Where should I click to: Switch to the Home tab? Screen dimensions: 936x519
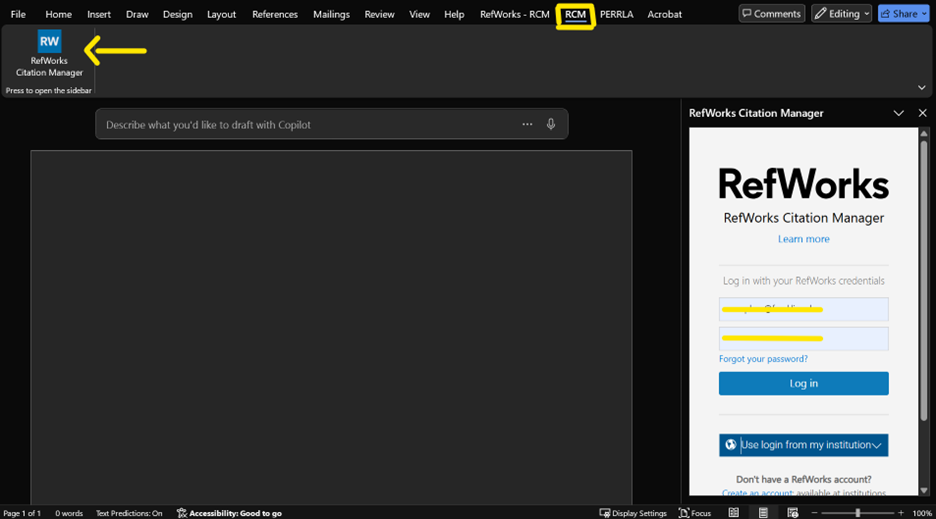[58, 14]
